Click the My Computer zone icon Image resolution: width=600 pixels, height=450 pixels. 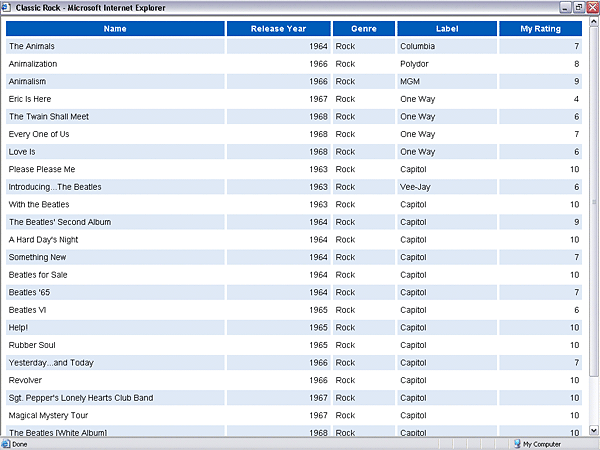point(516,443)
